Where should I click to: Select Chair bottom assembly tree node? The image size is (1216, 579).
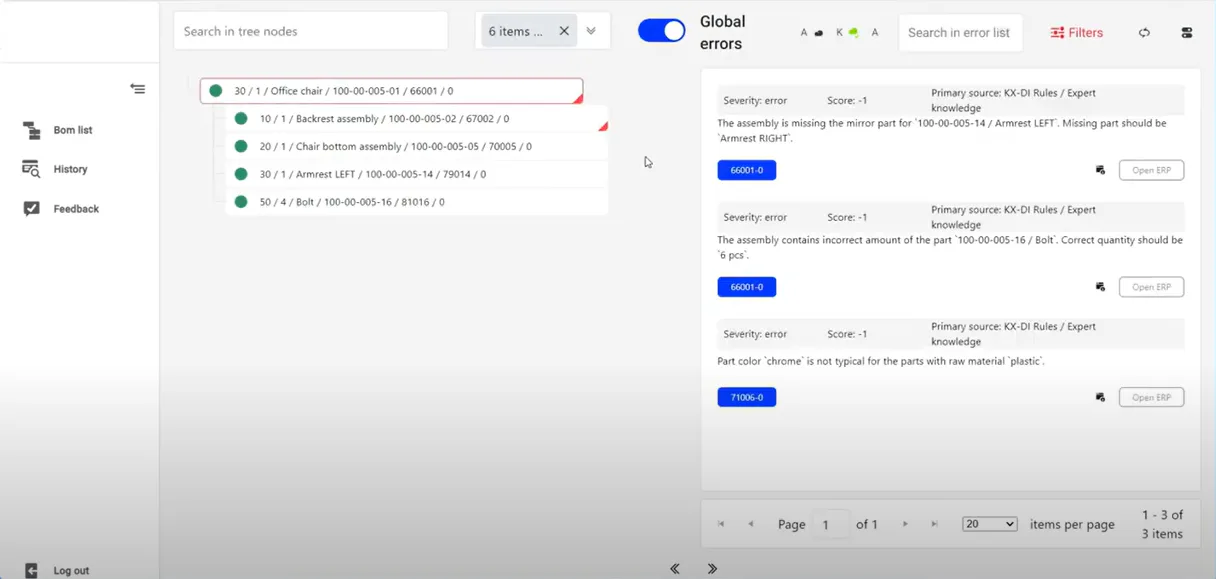tap(416, 146)
